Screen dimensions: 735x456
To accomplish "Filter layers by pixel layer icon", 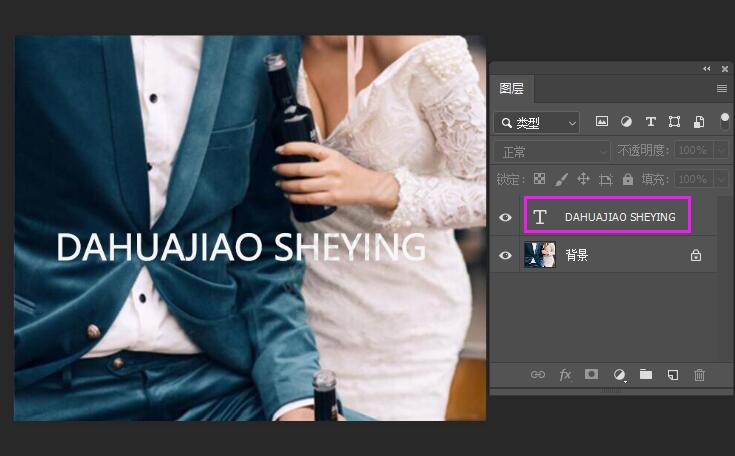I will (x=601, y=122).
